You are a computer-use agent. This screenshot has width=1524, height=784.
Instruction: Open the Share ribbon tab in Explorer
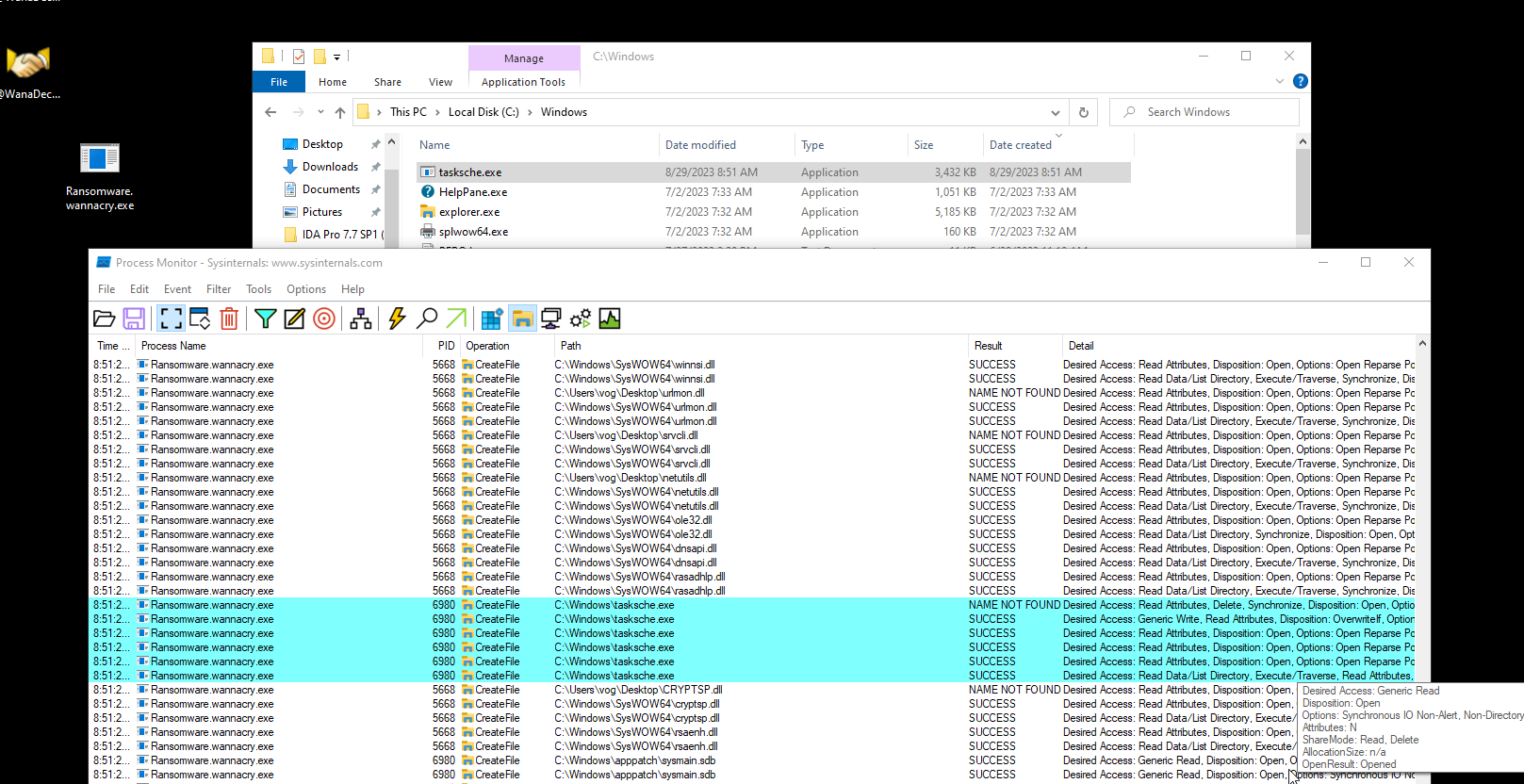387,82
